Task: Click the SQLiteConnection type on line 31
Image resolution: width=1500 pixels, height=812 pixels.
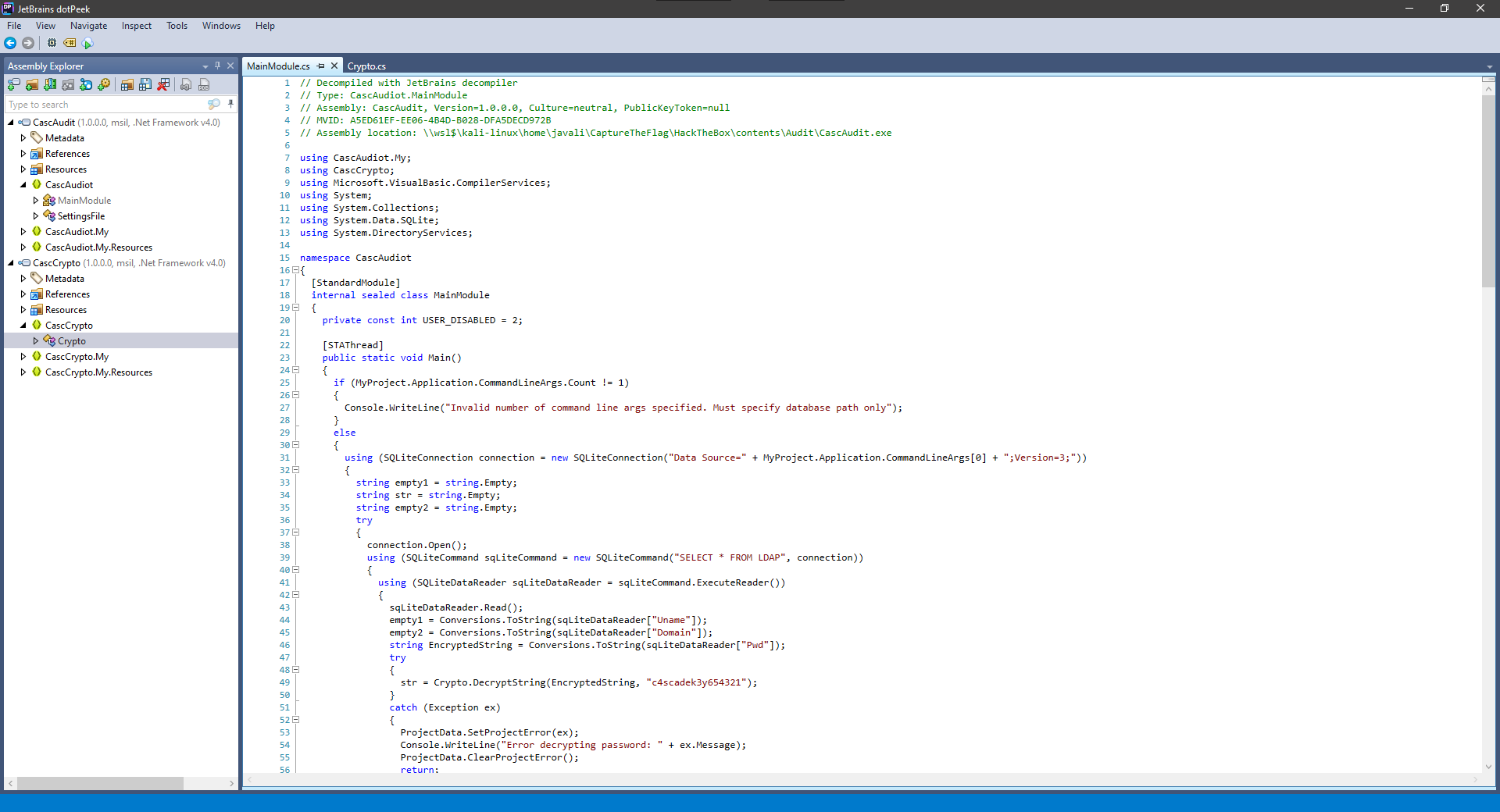Action: (428, 458)
